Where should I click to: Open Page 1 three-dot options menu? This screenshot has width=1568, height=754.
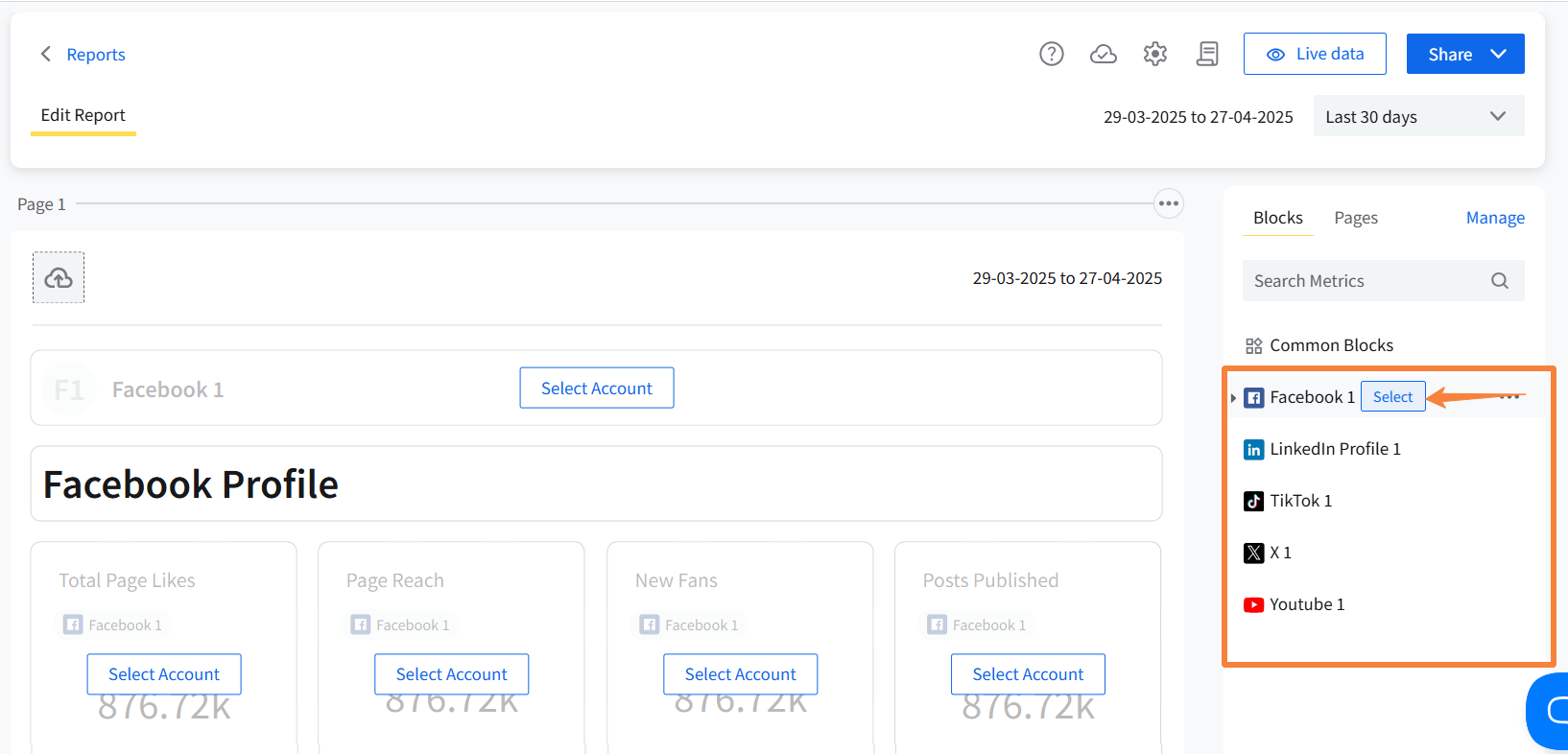tap(1168, 203)
